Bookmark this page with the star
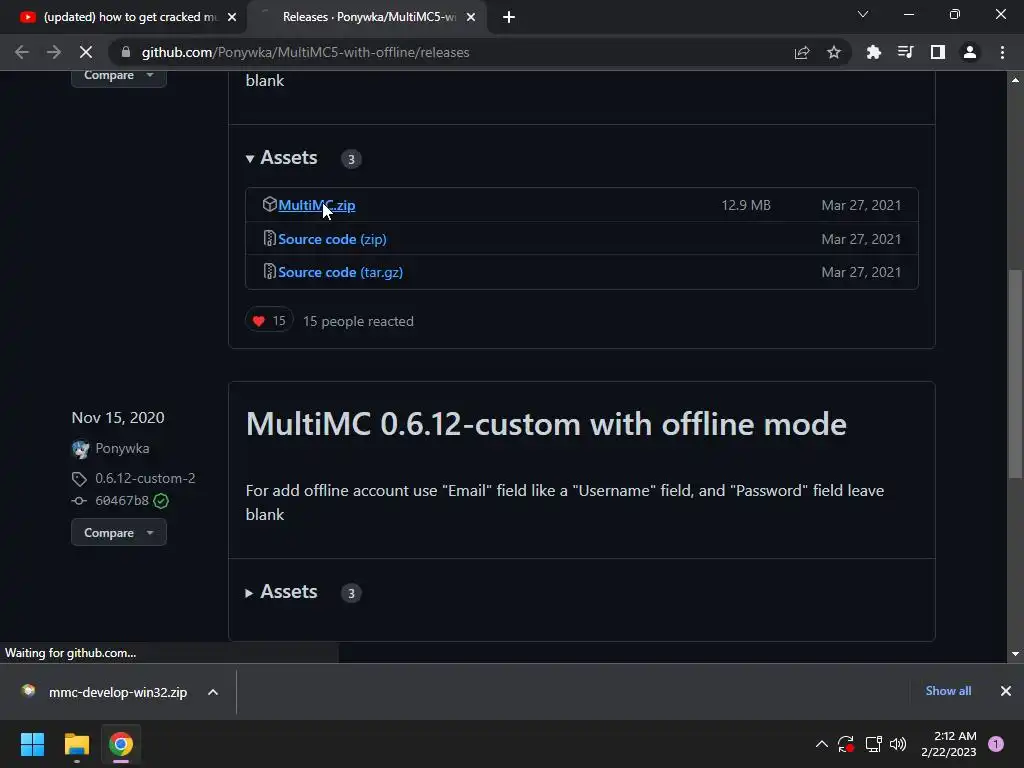The image size is (1024, 768). (x=834, y=52)
